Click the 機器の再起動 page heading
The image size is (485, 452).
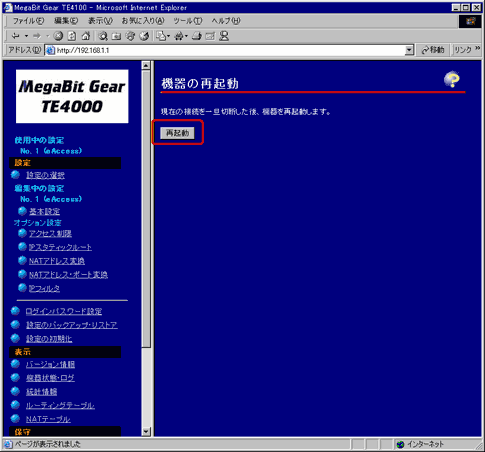tap(200, 83)
